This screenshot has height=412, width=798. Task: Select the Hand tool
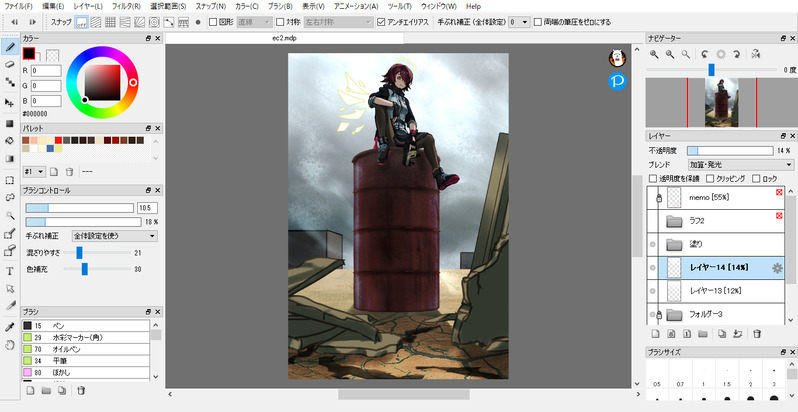tap(9, 344)
